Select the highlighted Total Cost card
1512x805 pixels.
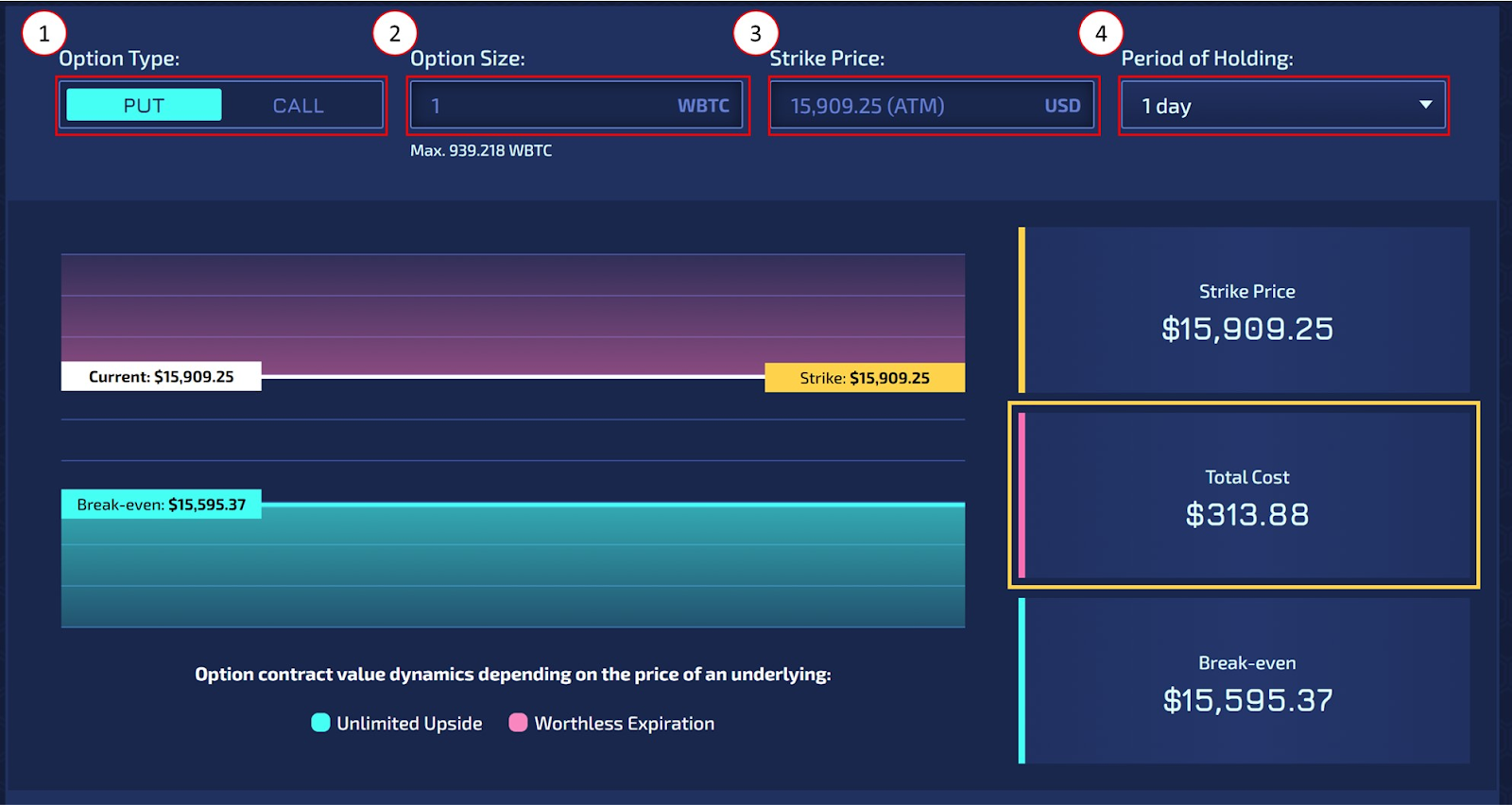click(1245, 495)
